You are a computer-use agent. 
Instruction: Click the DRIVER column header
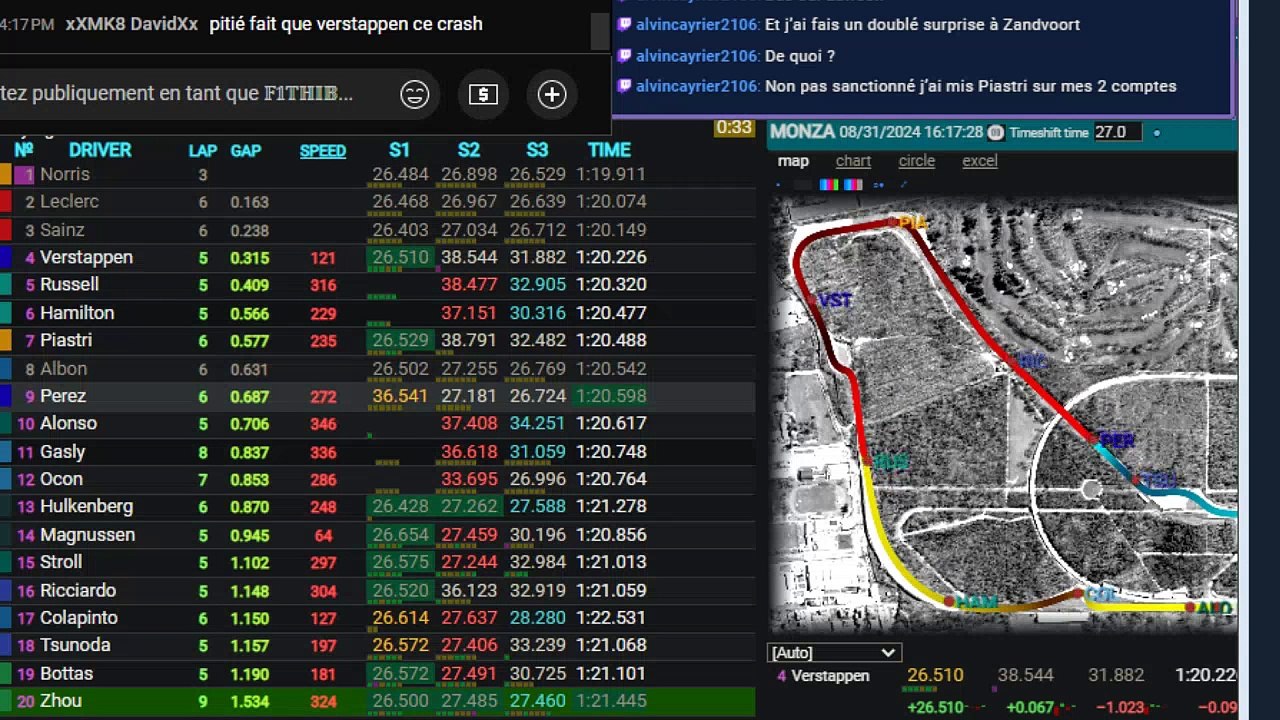pyautogui.click(x=100, y=150)
